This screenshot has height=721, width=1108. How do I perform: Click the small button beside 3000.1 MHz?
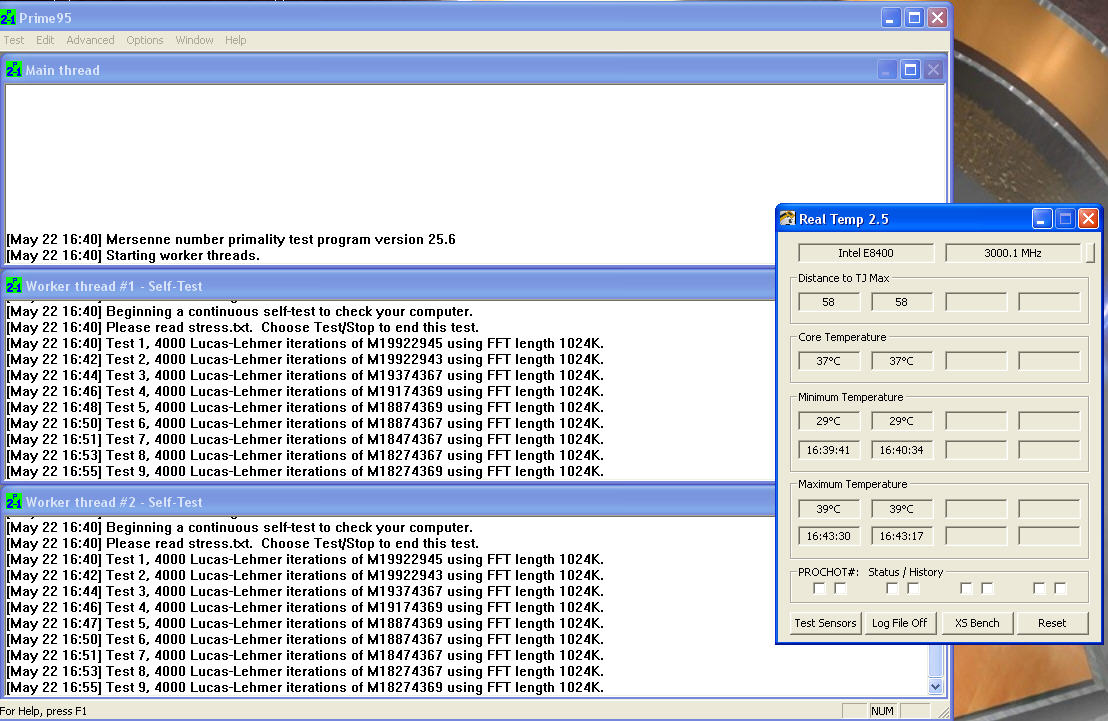pos(1090,252)
